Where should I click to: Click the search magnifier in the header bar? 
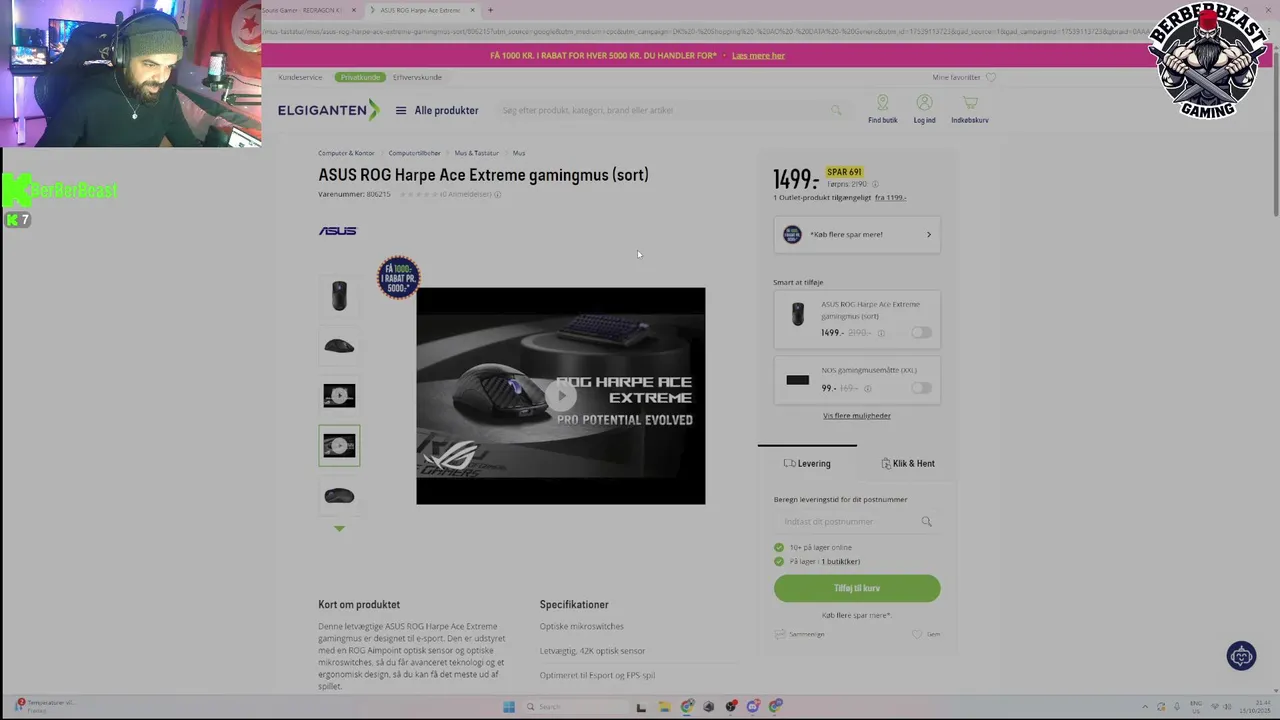pos(836,110)
